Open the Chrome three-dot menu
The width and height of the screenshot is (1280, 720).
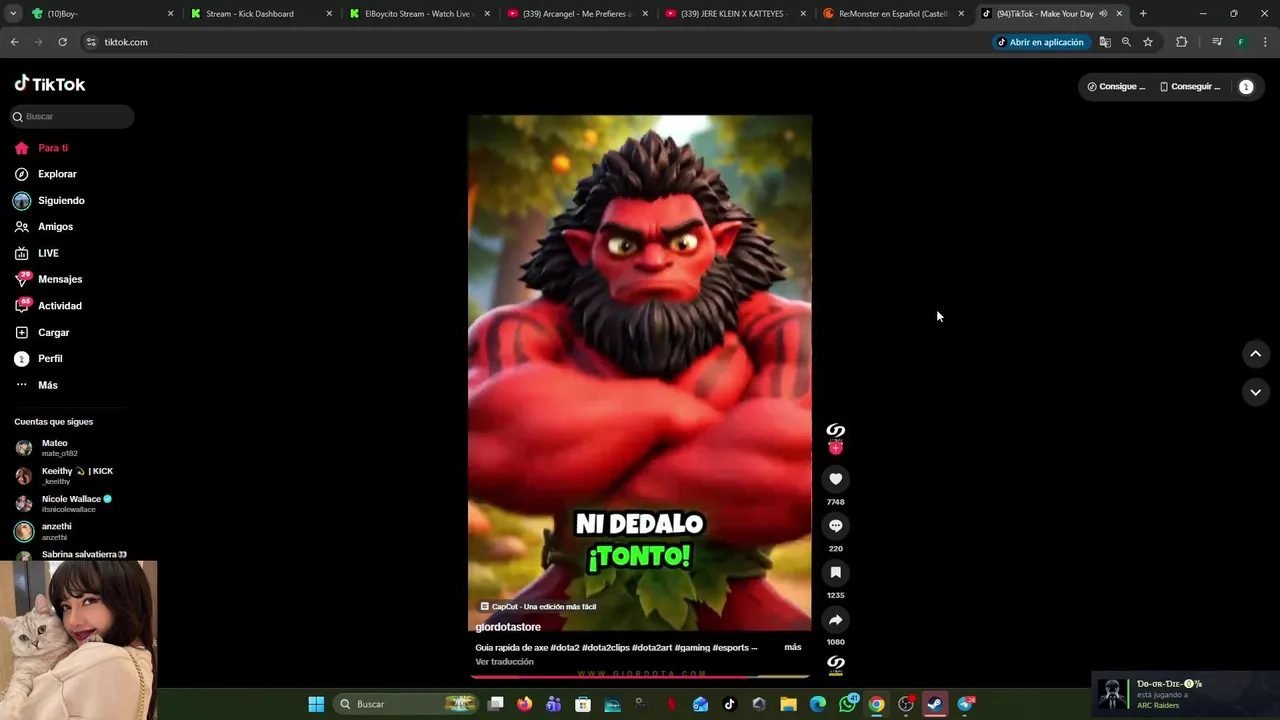click(x=1266, y=42)
